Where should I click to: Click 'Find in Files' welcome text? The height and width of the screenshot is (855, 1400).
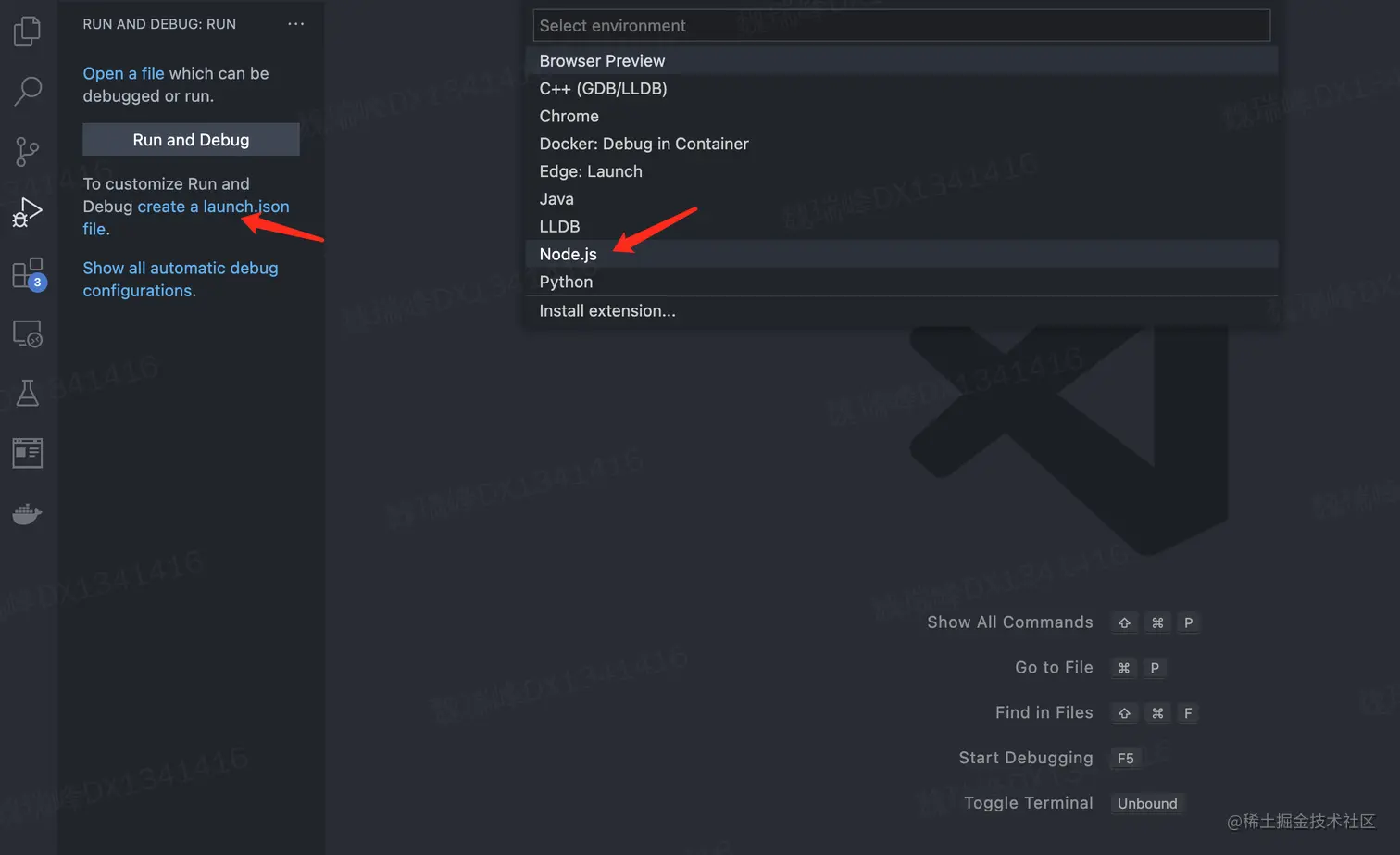point(1044,713)
